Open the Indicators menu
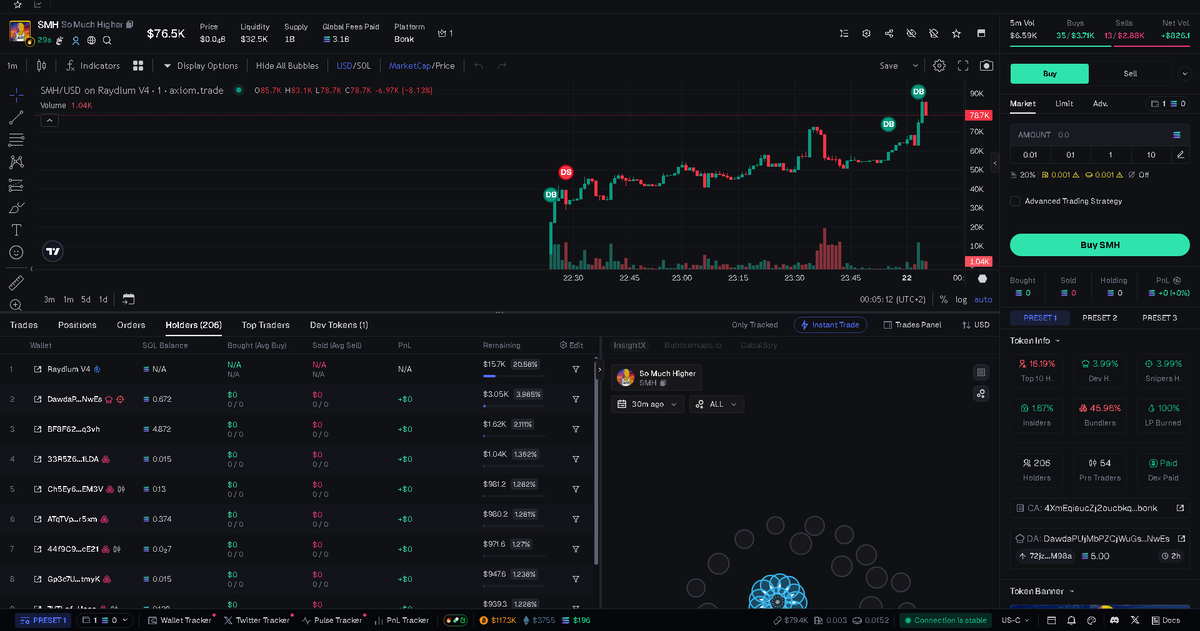The height and width of the screenshot is (631, 1200). (93, 66)
